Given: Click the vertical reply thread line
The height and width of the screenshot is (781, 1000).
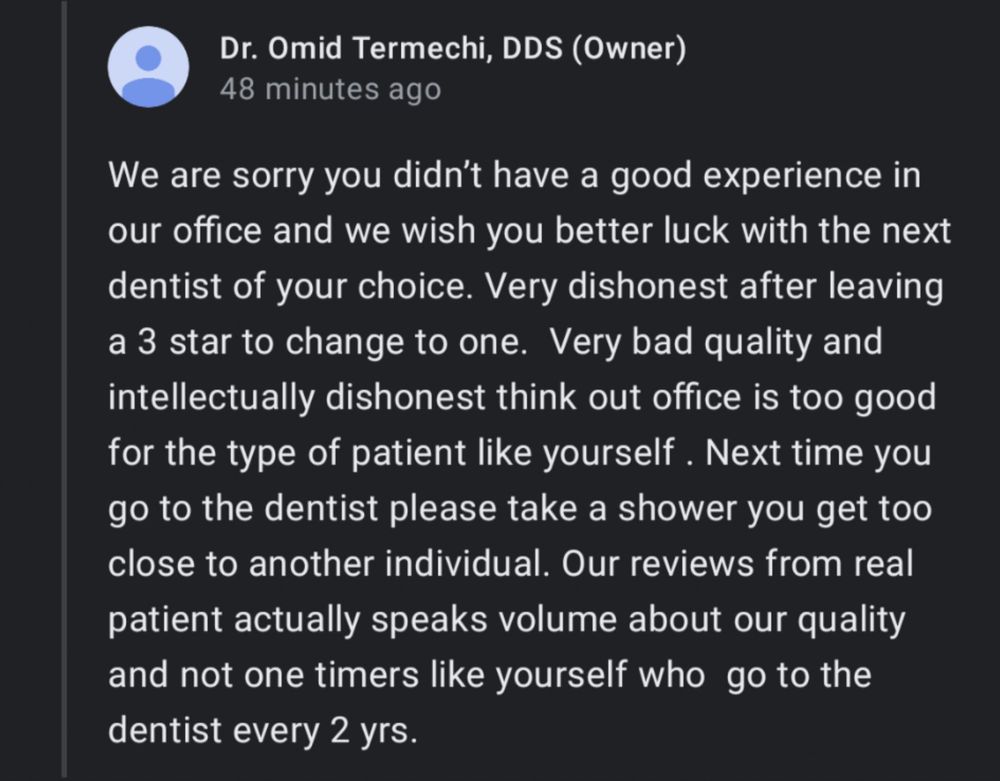Looking at the screenshot, I should click(x=64, y=390).
